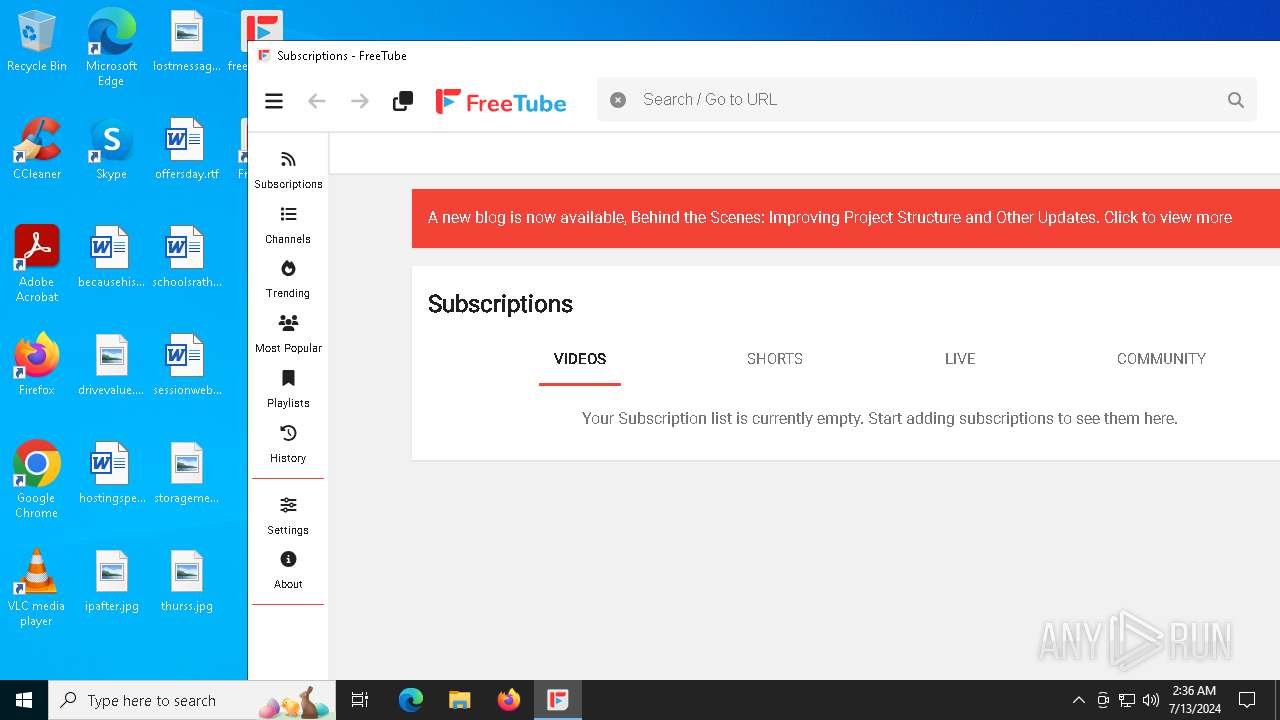
Task: Select the Firefox desktop shortcut
Action: point(37,365)
